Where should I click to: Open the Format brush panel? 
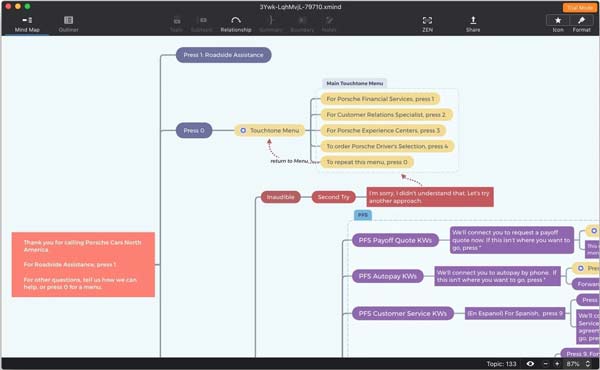click(x=582, y=20)
